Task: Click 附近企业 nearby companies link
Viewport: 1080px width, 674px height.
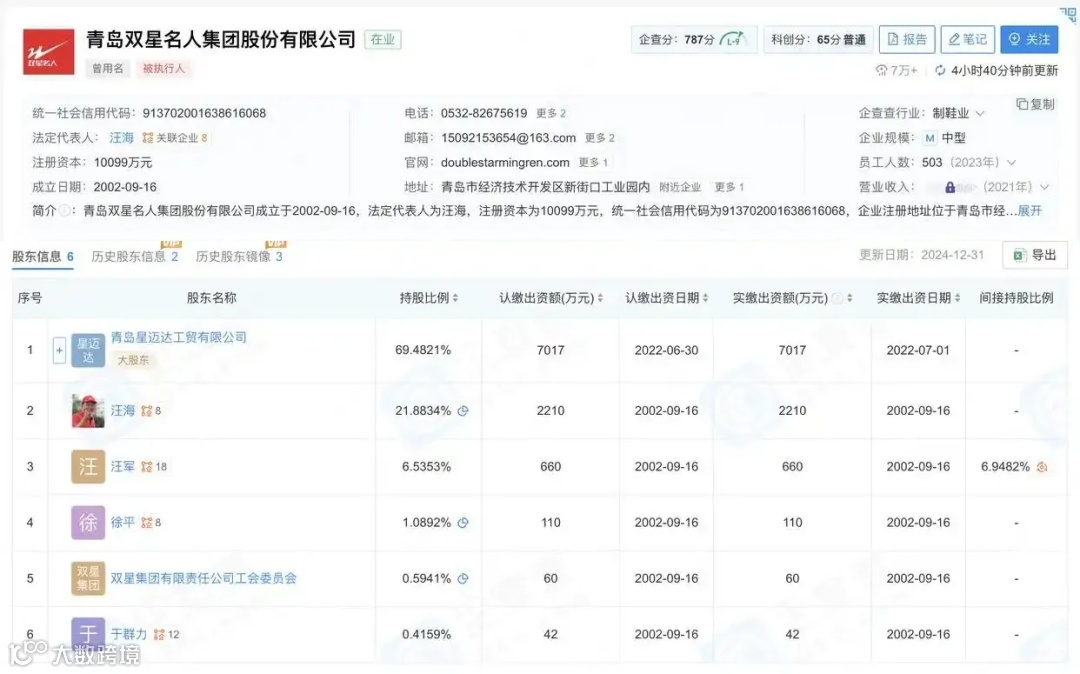Action: pyautogui.click(x=680, y=187)
